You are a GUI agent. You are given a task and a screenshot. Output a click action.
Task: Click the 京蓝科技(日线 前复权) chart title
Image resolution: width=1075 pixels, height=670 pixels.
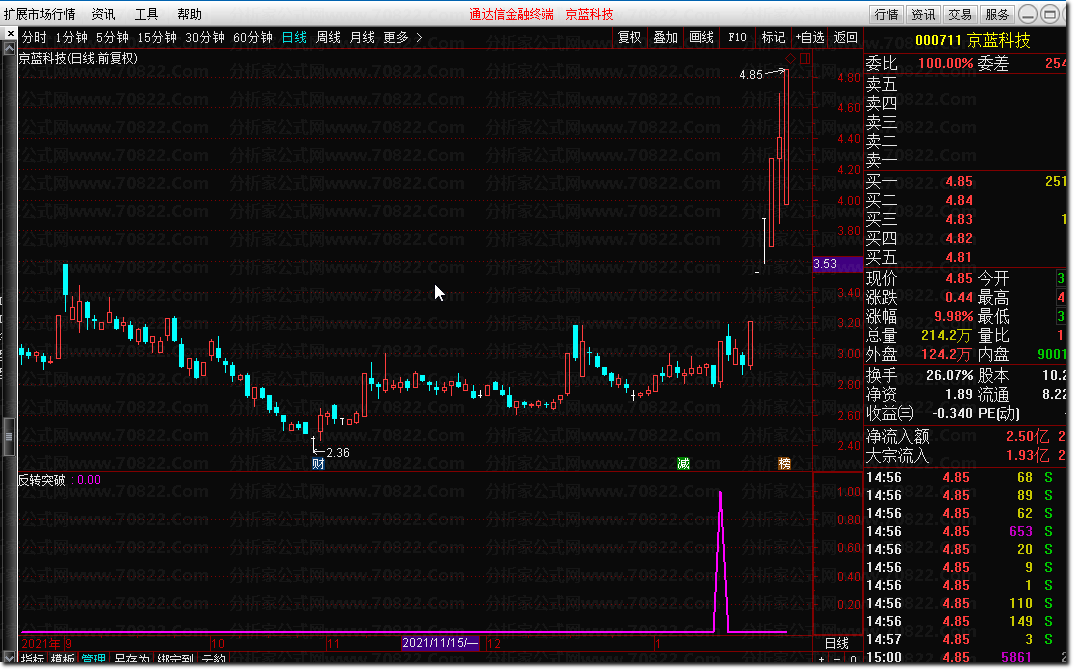tap(77, 58)
